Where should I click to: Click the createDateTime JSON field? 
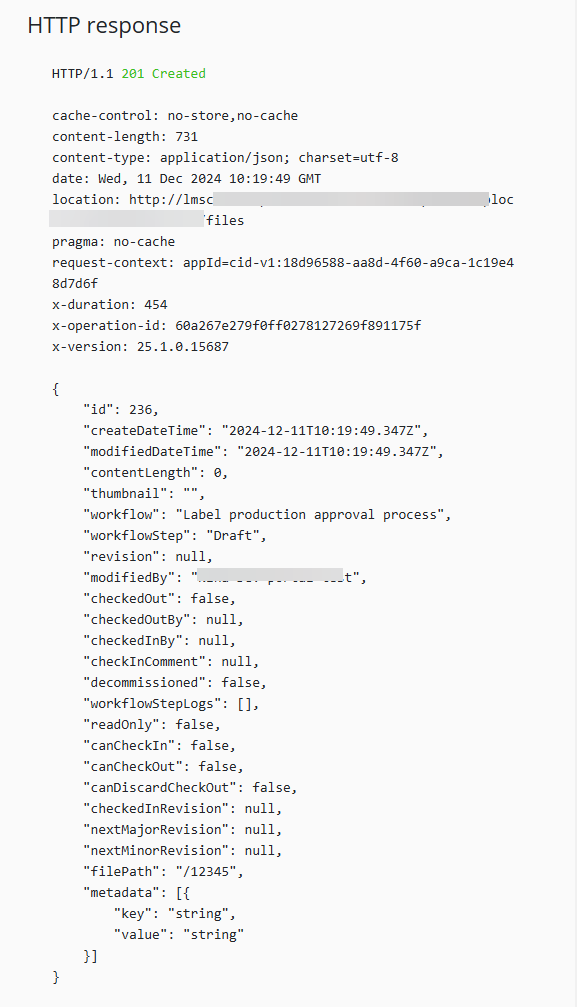pyautogui.click(x=256, y=431)
